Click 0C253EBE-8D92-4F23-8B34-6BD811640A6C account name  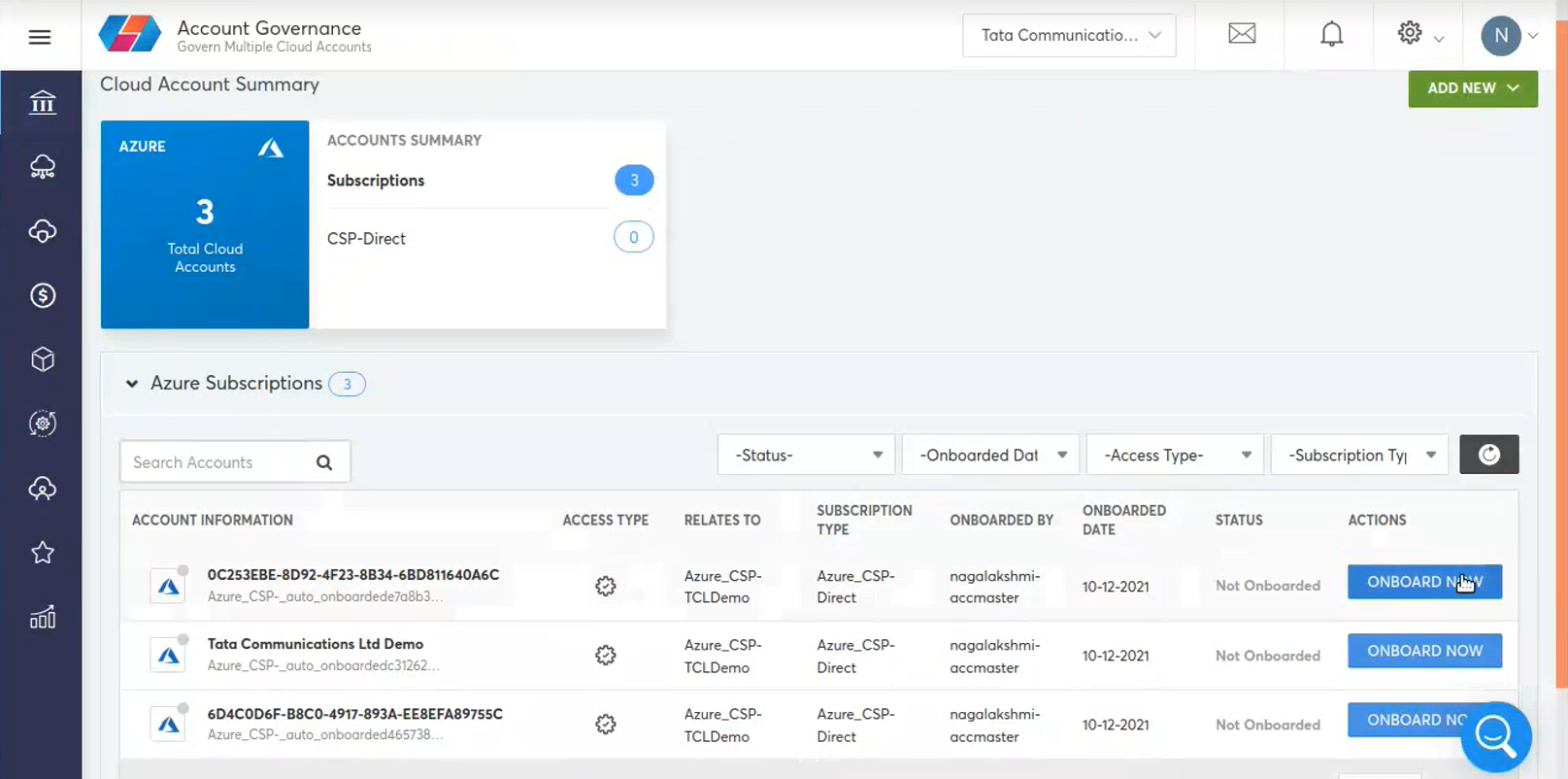(353, 575)
